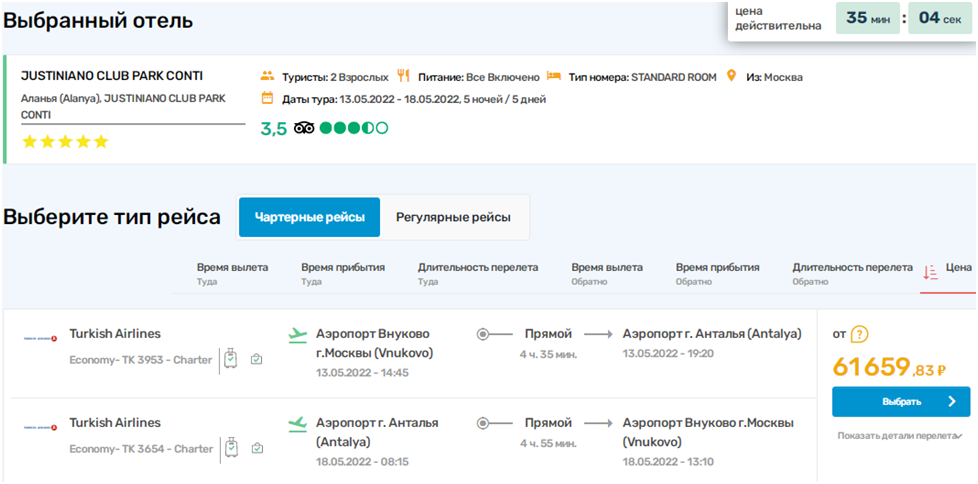This screenshot has height=484, width=978.
Task: Click Economy- TK 3953 - Charter text
Action: coord(140,360)
